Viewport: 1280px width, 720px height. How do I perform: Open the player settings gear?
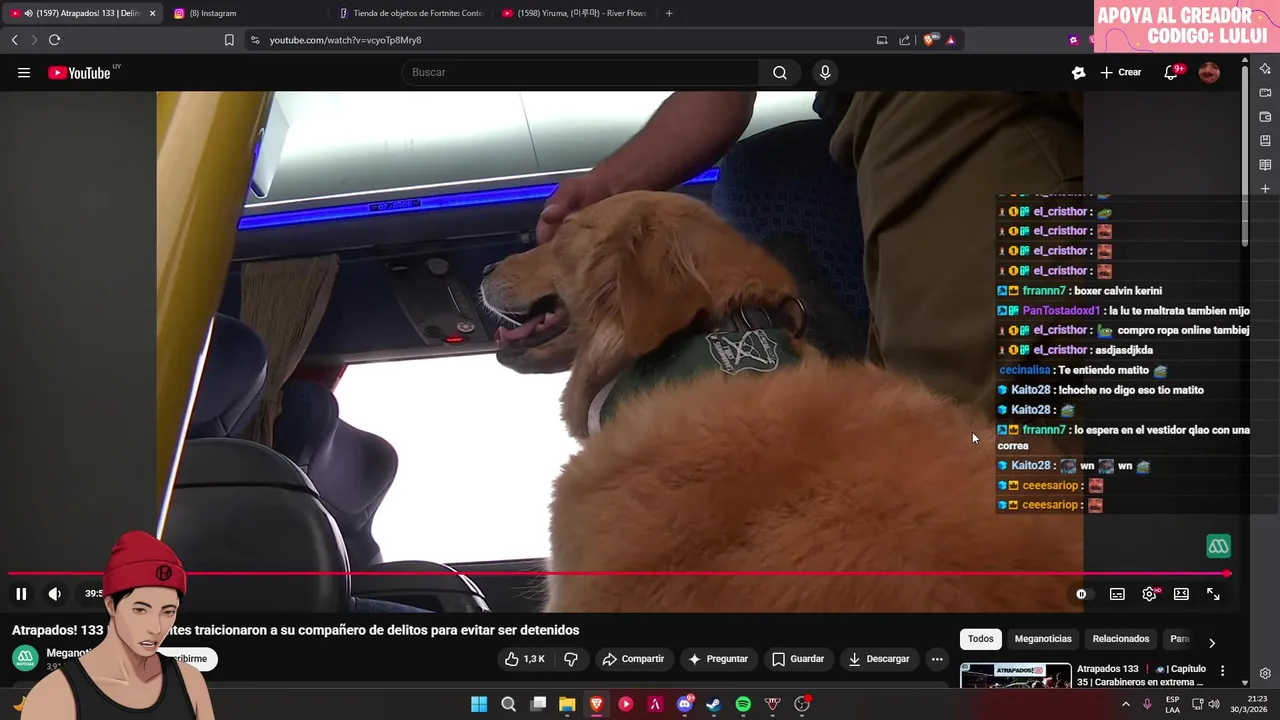(x=1150, y=594)
